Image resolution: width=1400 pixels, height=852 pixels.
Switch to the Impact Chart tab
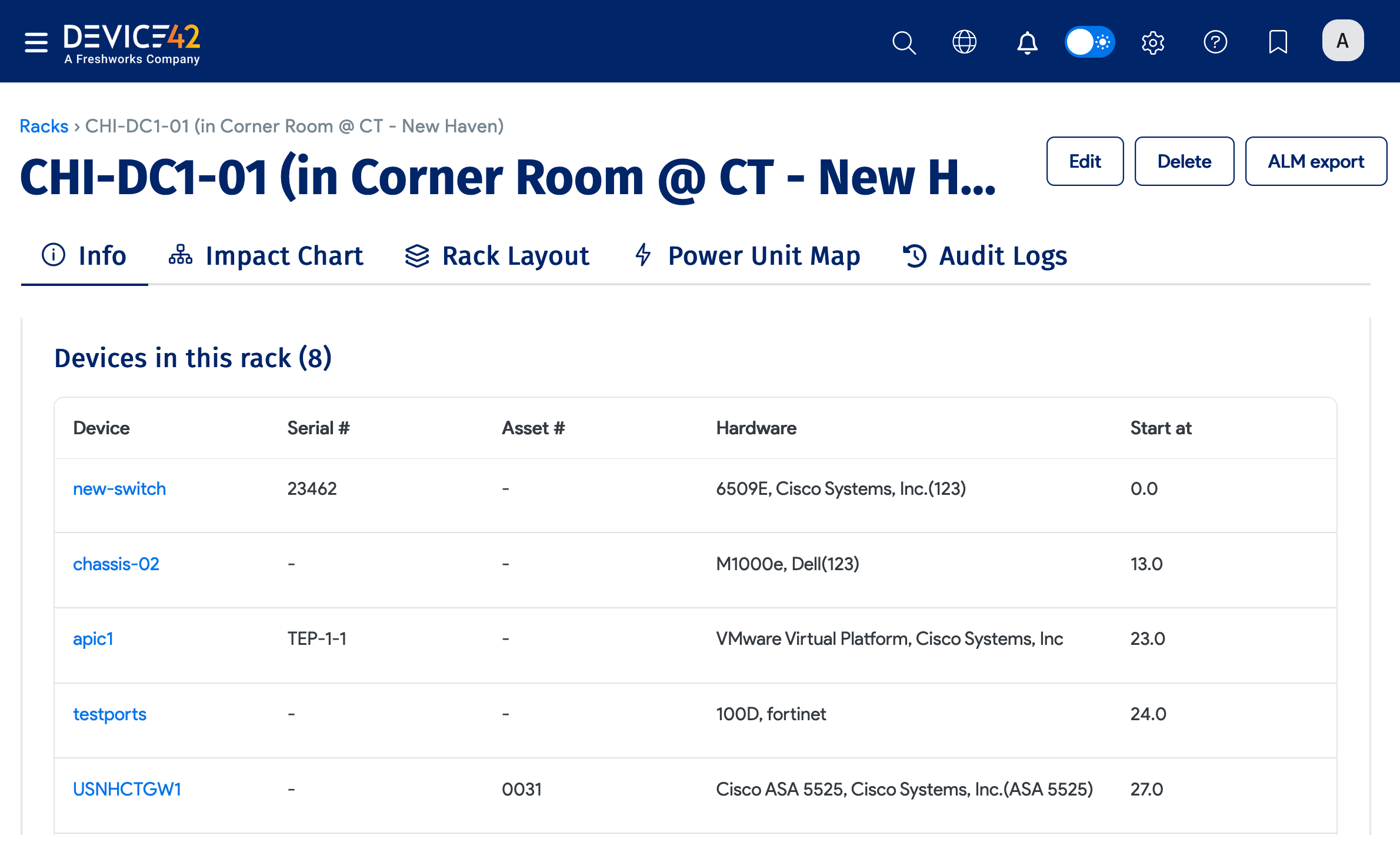(266, 256)
